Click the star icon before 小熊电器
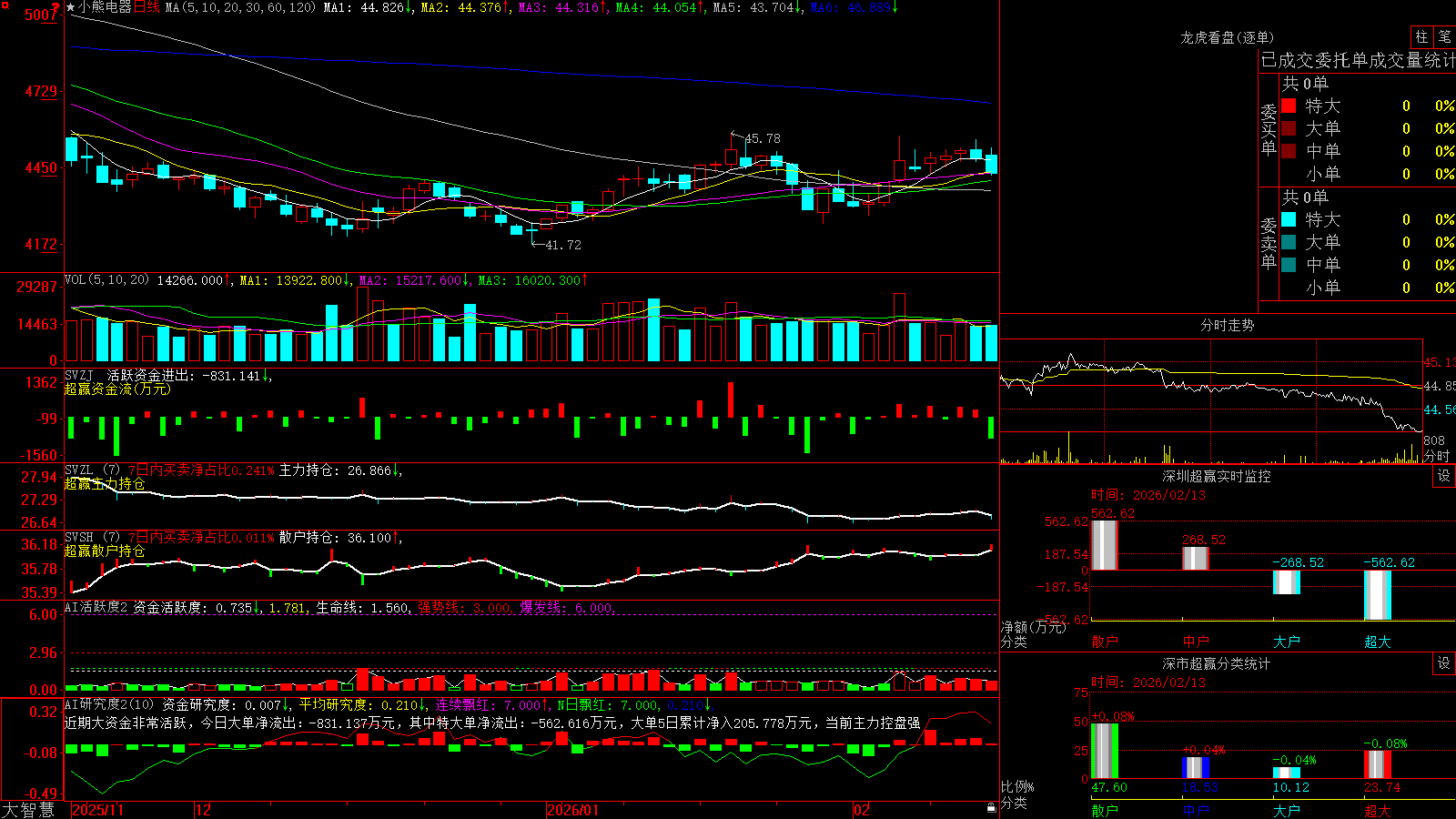1456x819 pixels. pos(71,7)
